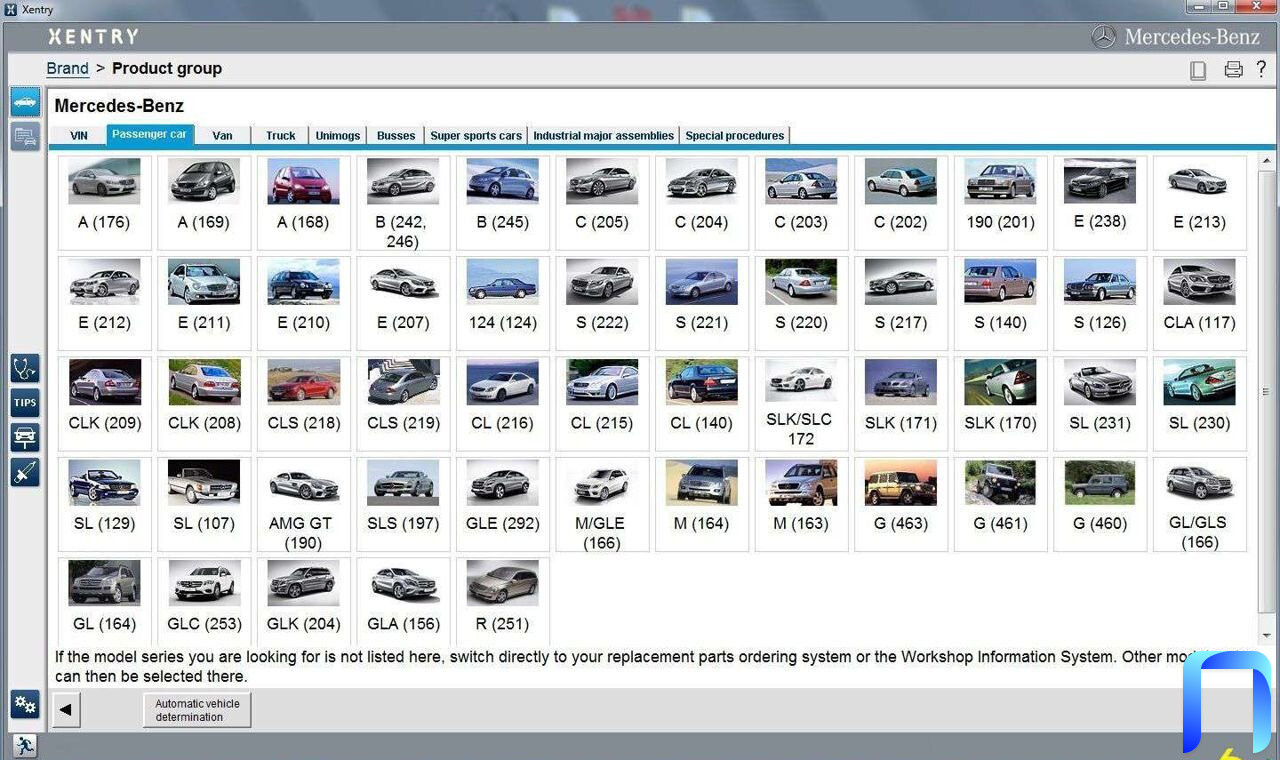Select the AMG GT (190) model
The image size is (1280, 760).
click(303, 504)
